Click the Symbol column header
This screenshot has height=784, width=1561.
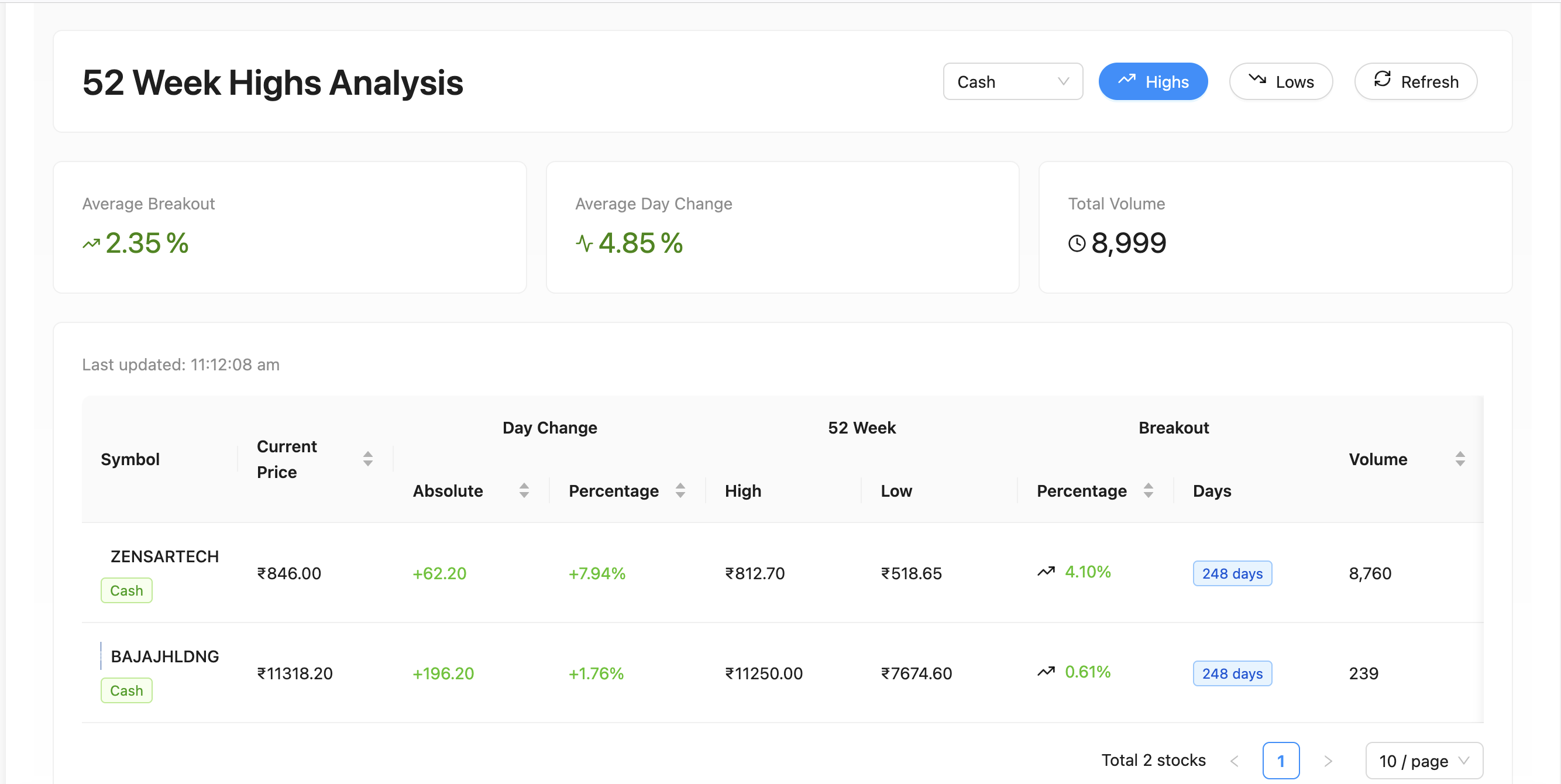[130, 459]
